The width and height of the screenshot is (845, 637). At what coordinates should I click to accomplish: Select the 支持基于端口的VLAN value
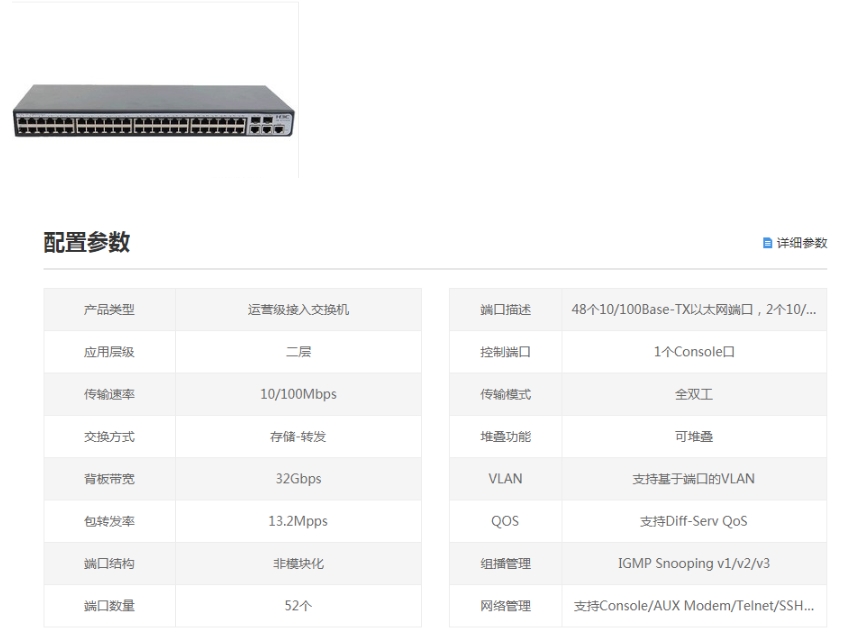694,479
